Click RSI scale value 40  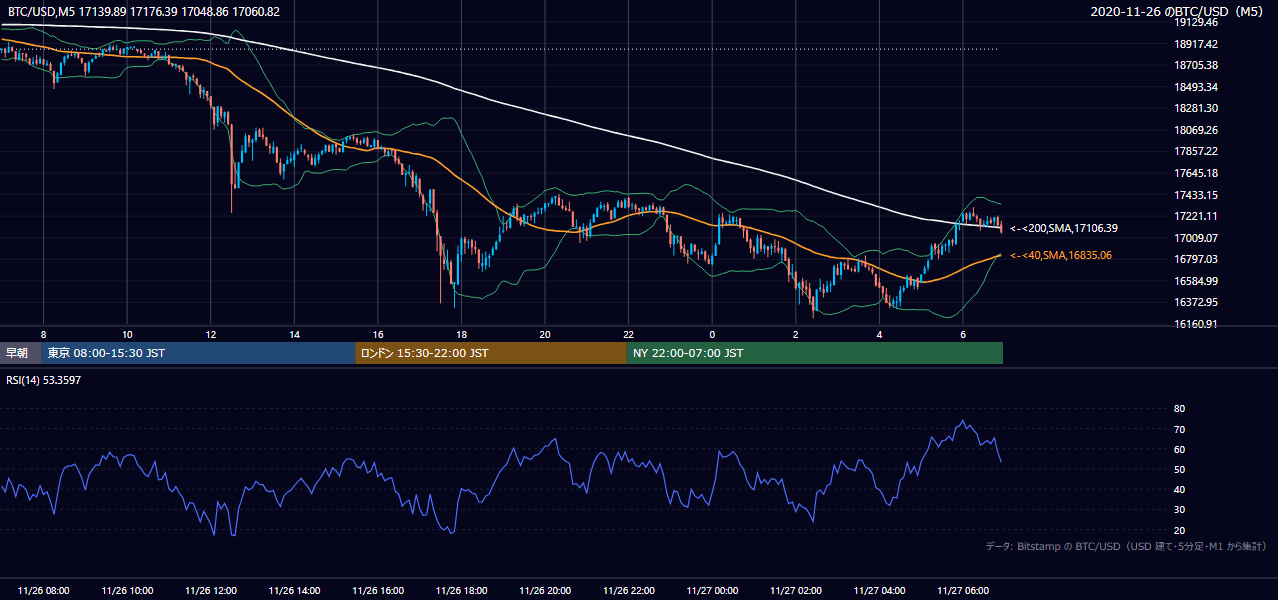(1179, 489)
